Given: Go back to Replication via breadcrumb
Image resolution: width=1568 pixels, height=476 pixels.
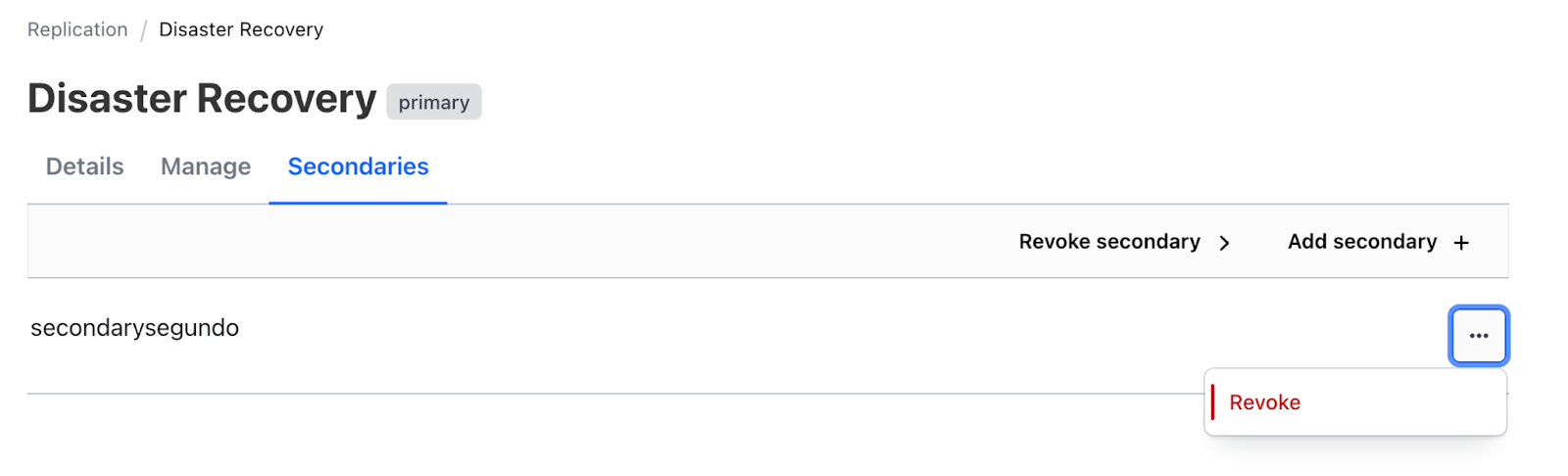Looking at the screenshot, I should point(77,30).
